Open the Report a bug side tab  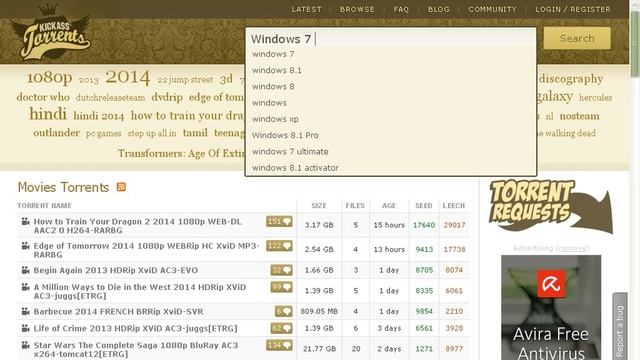(620, 327)
